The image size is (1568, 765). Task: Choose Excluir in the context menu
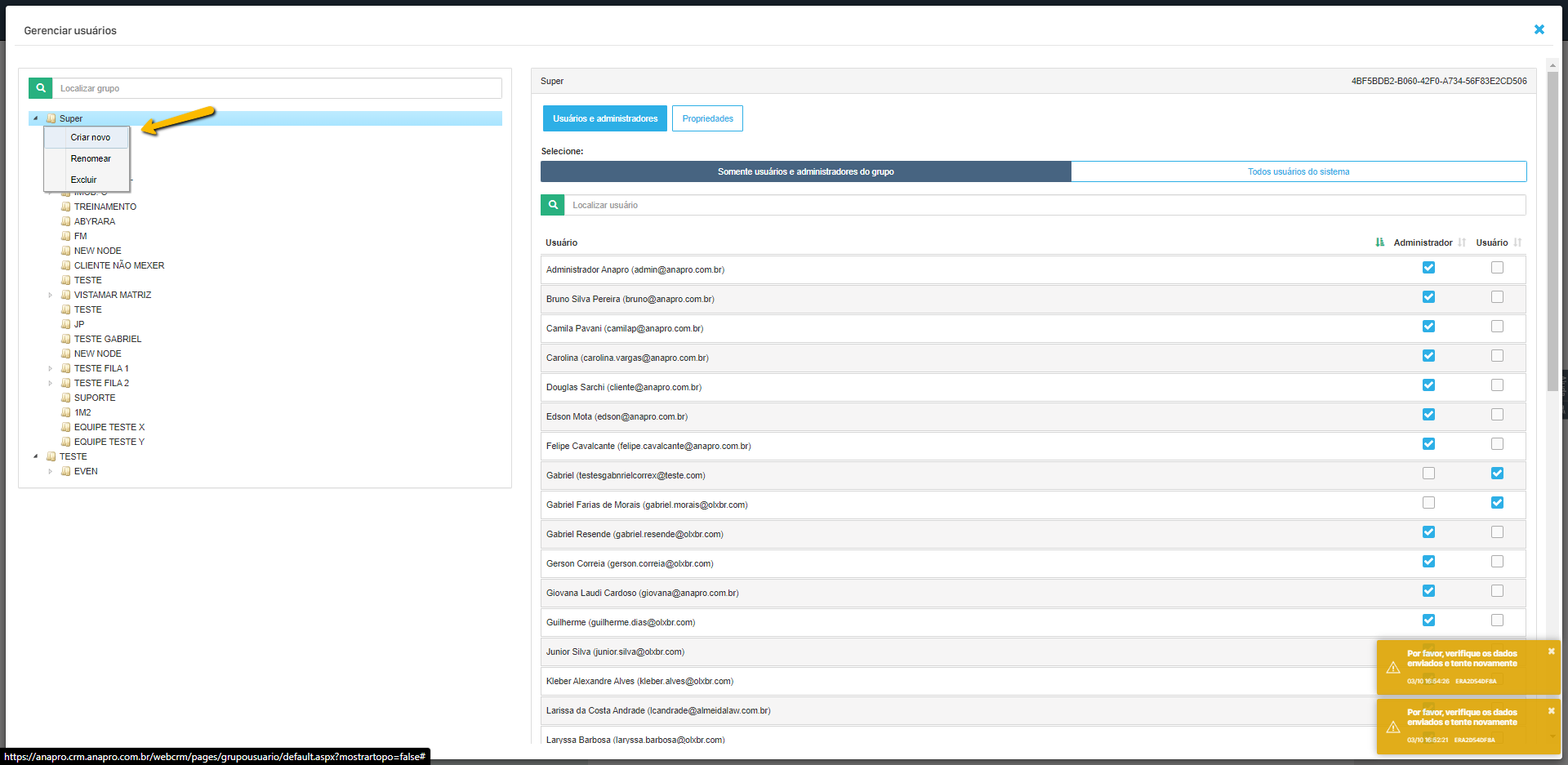point(83,180)
